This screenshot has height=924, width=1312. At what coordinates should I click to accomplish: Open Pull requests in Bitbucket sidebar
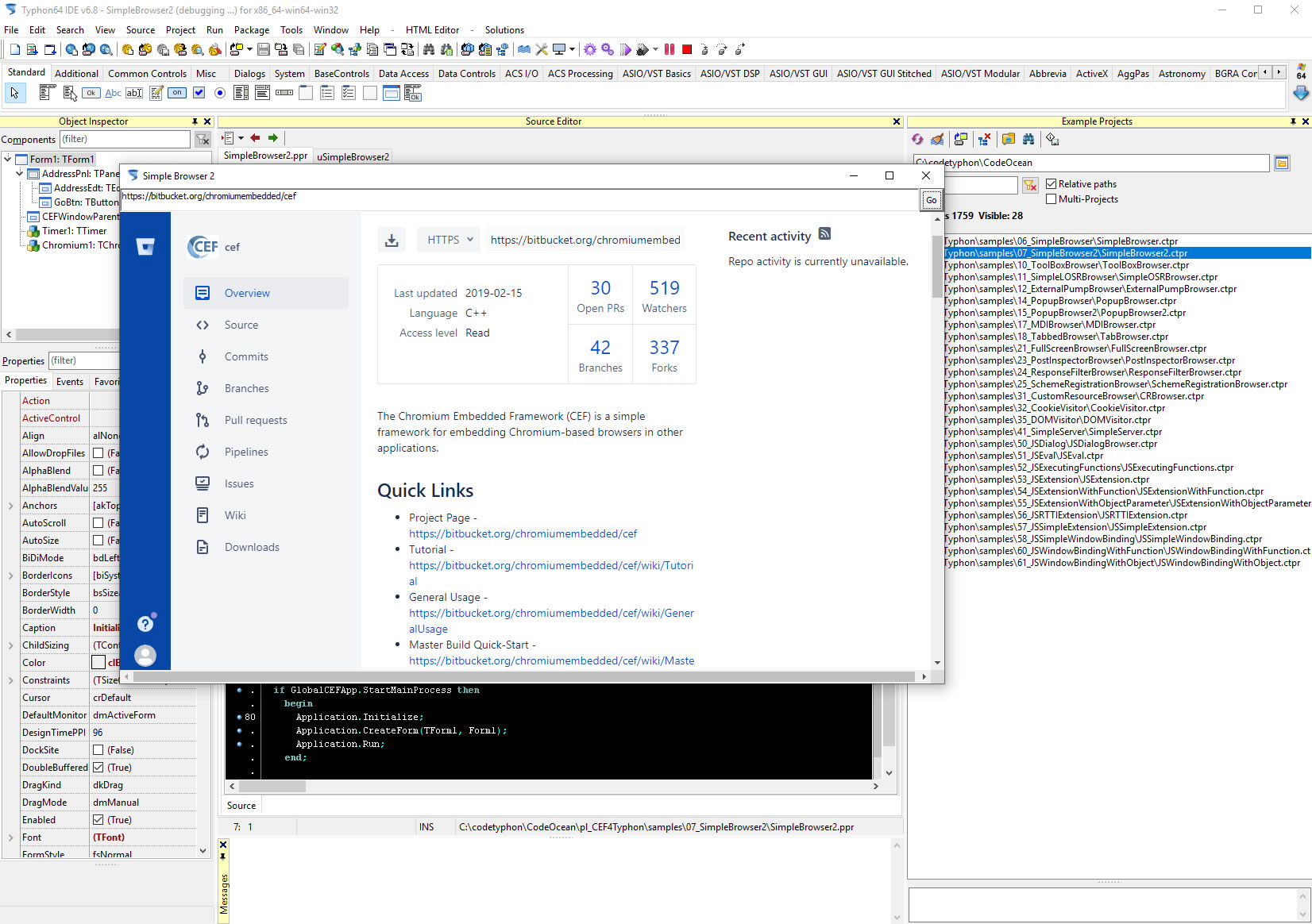pos(256,420)
